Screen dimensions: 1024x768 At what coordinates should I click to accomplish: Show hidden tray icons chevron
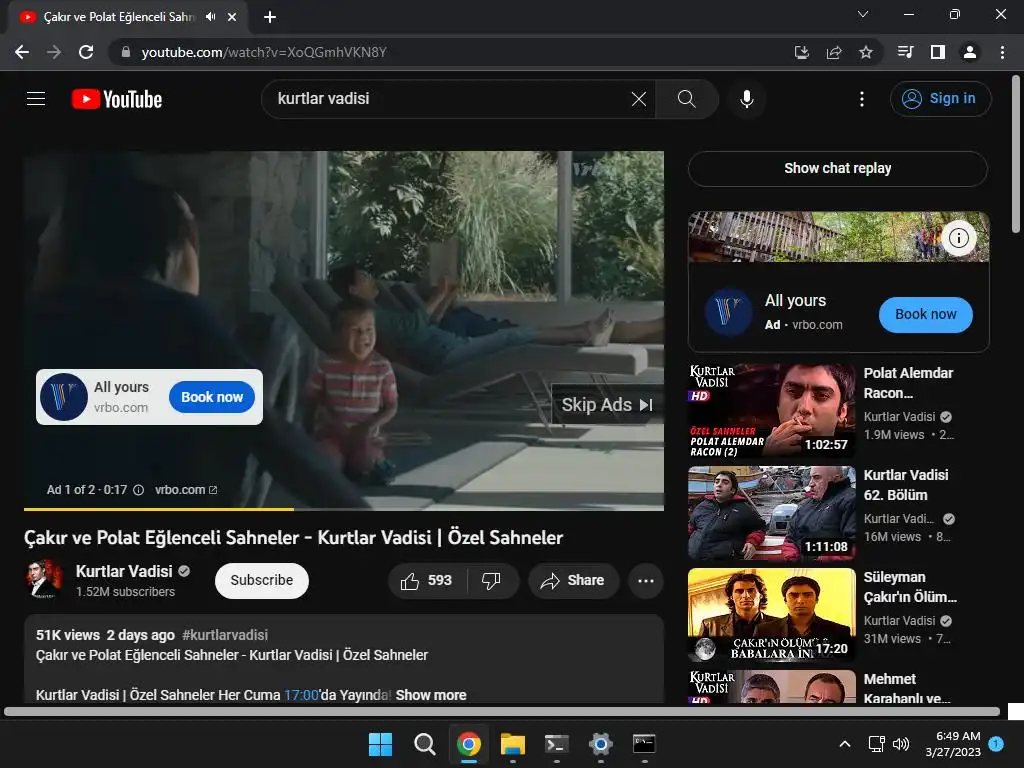point(844,744)
